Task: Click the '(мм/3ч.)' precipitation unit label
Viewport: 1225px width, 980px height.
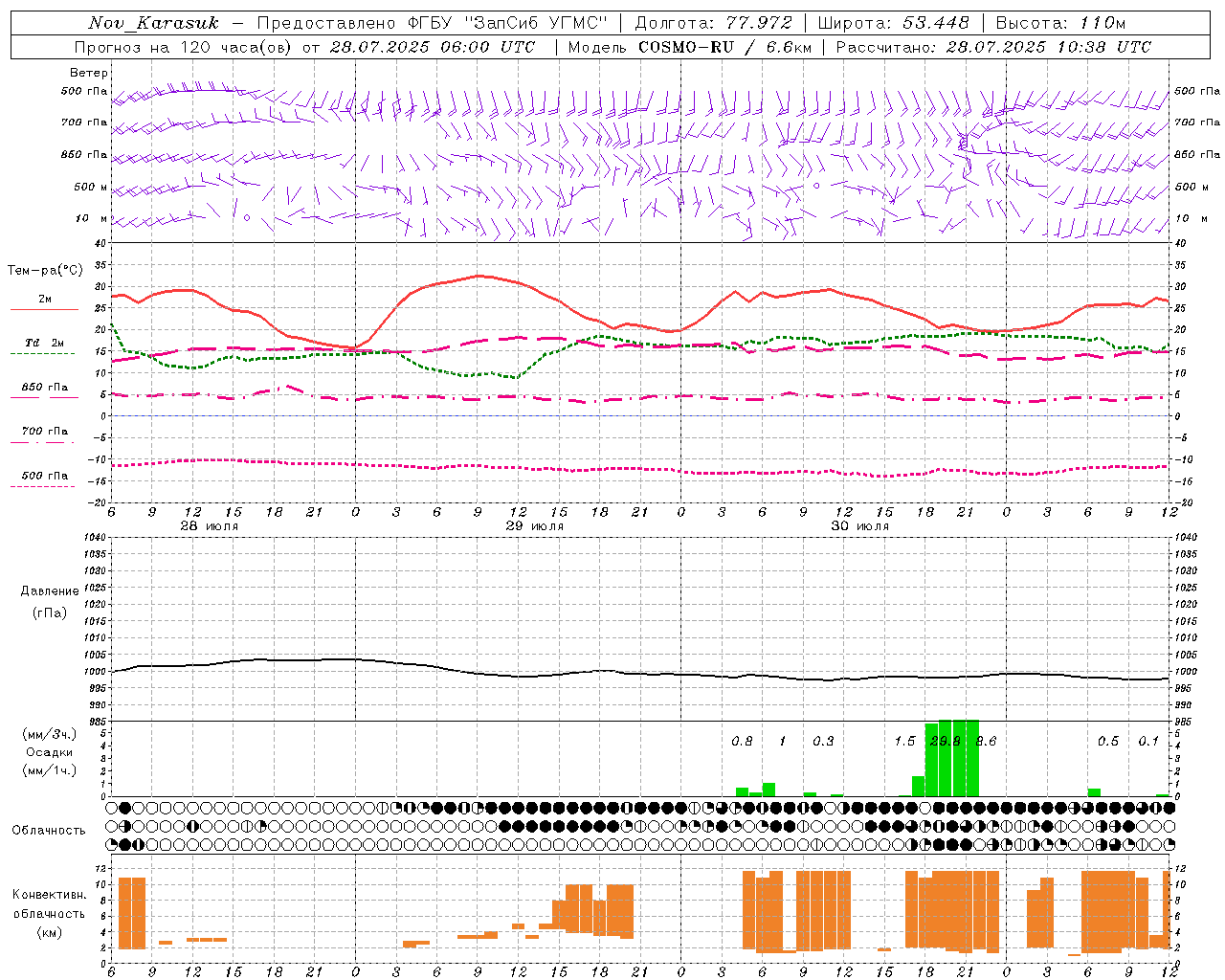Action: (50, 734)
